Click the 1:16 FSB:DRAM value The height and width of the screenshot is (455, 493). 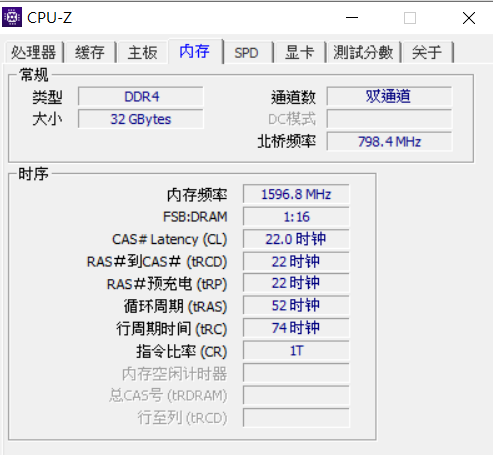tap(296, 216)
